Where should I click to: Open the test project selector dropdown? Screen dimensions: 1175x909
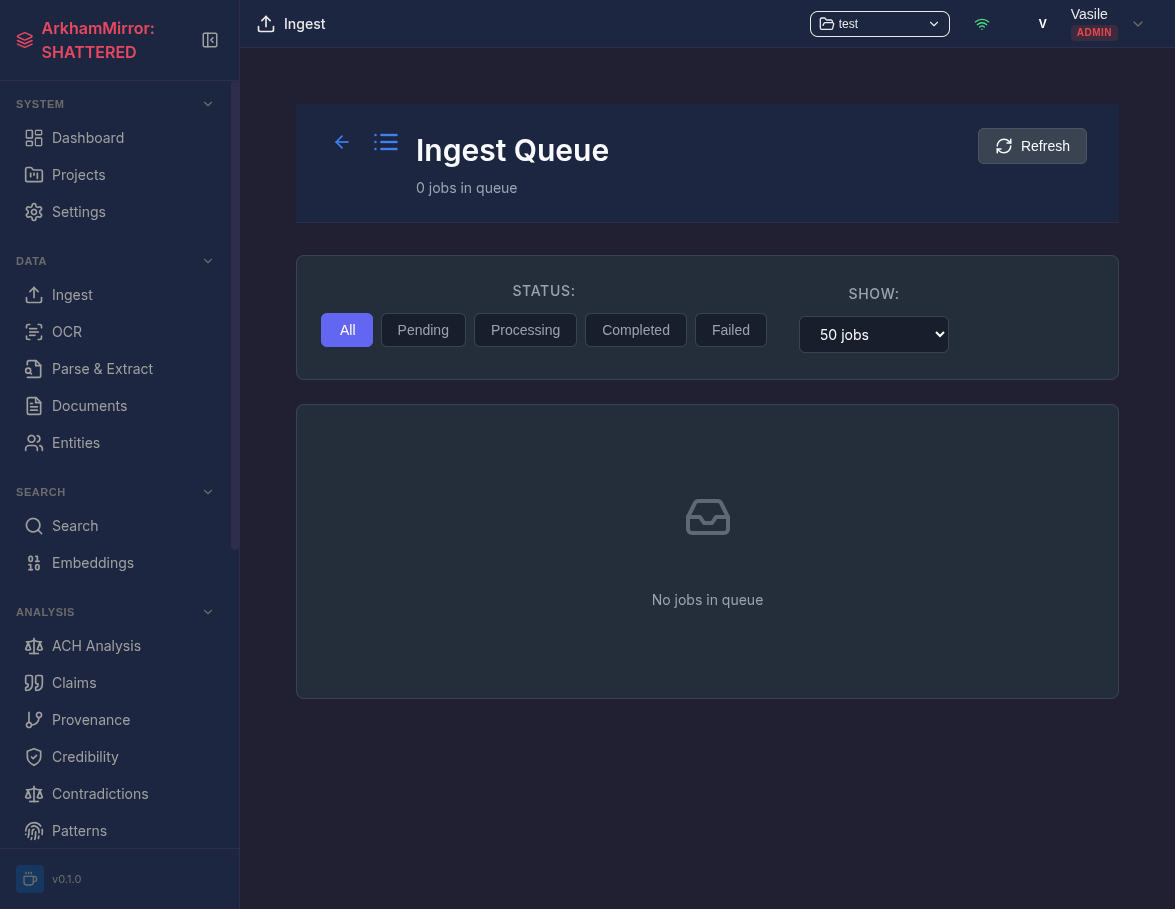pyautogui.click(x=880, y=24)
